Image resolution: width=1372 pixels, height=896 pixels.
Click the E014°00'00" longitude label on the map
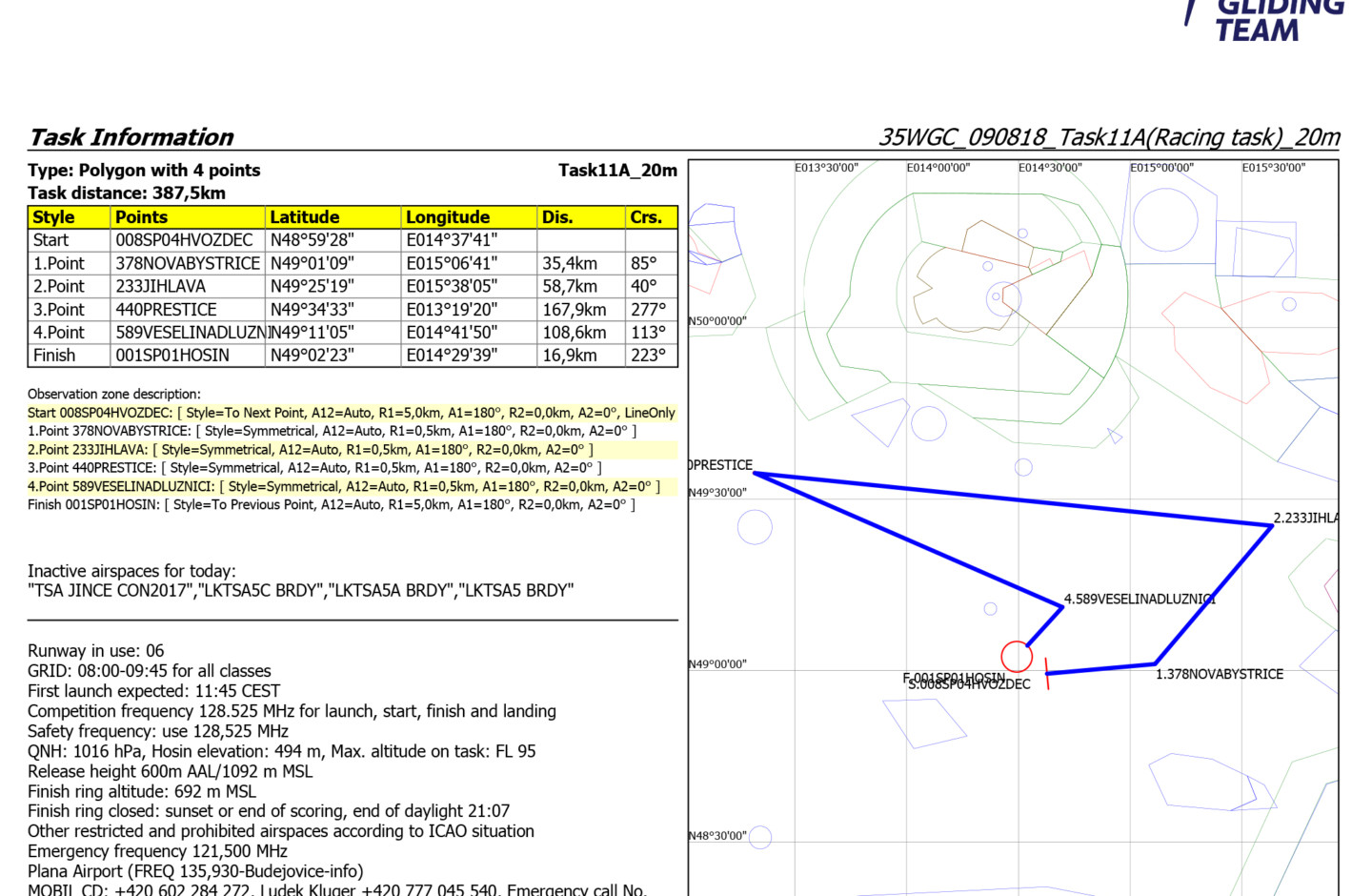[938, 168]
